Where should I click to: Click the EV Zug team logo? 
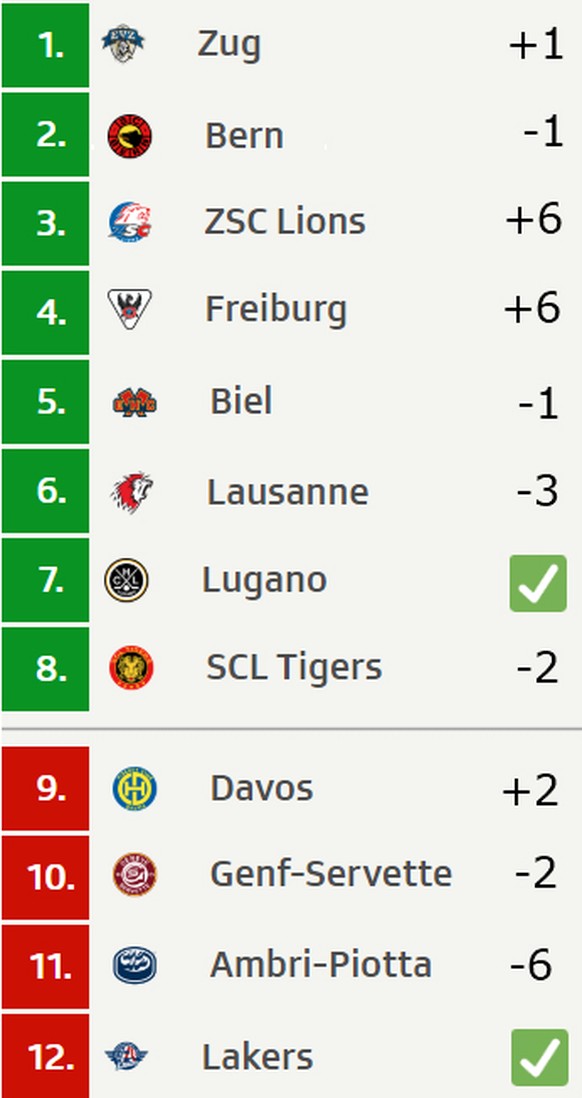[x=123, y=43]
